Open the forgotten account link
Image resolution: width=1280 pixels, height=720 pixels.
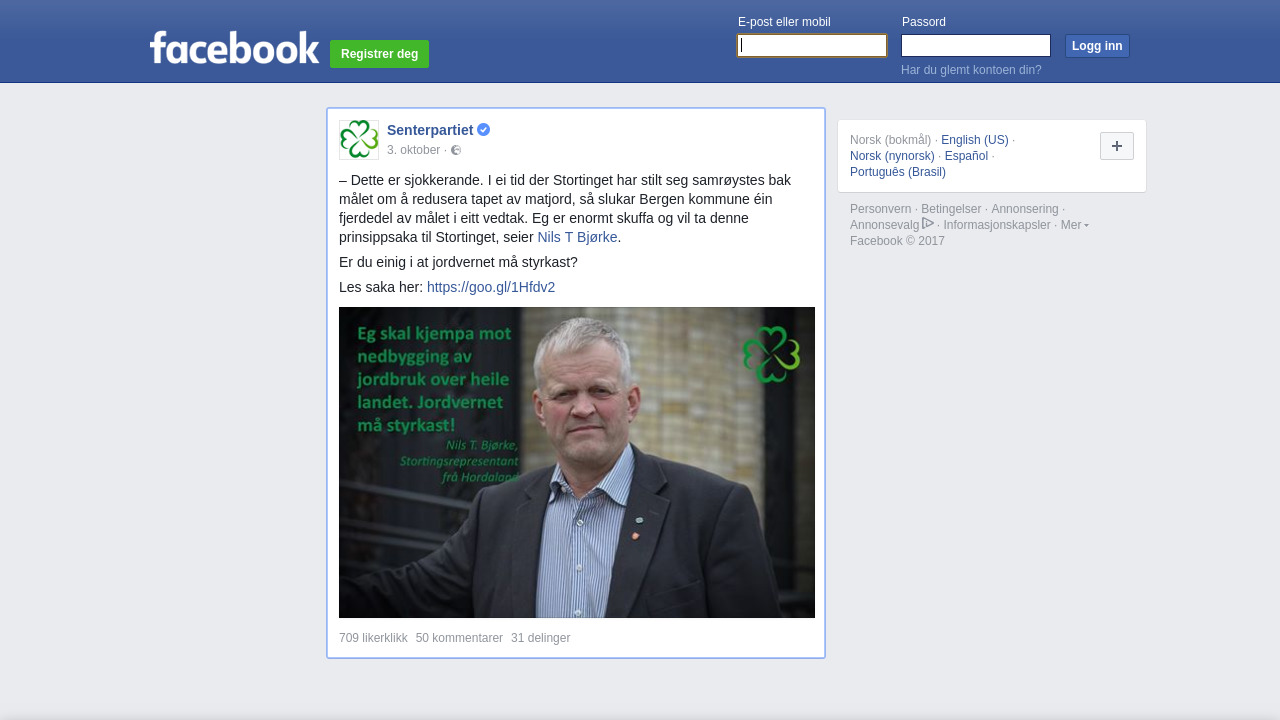pos(971,70)
